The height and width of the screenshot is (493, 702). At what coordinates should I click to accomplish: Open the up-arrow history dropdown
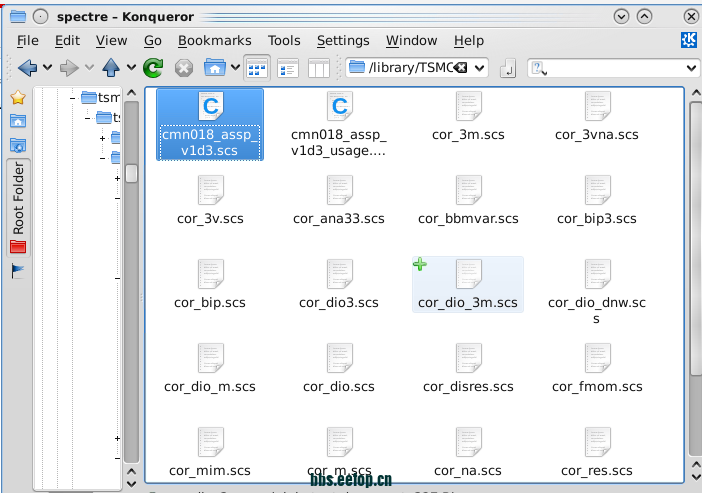[131, 68]
